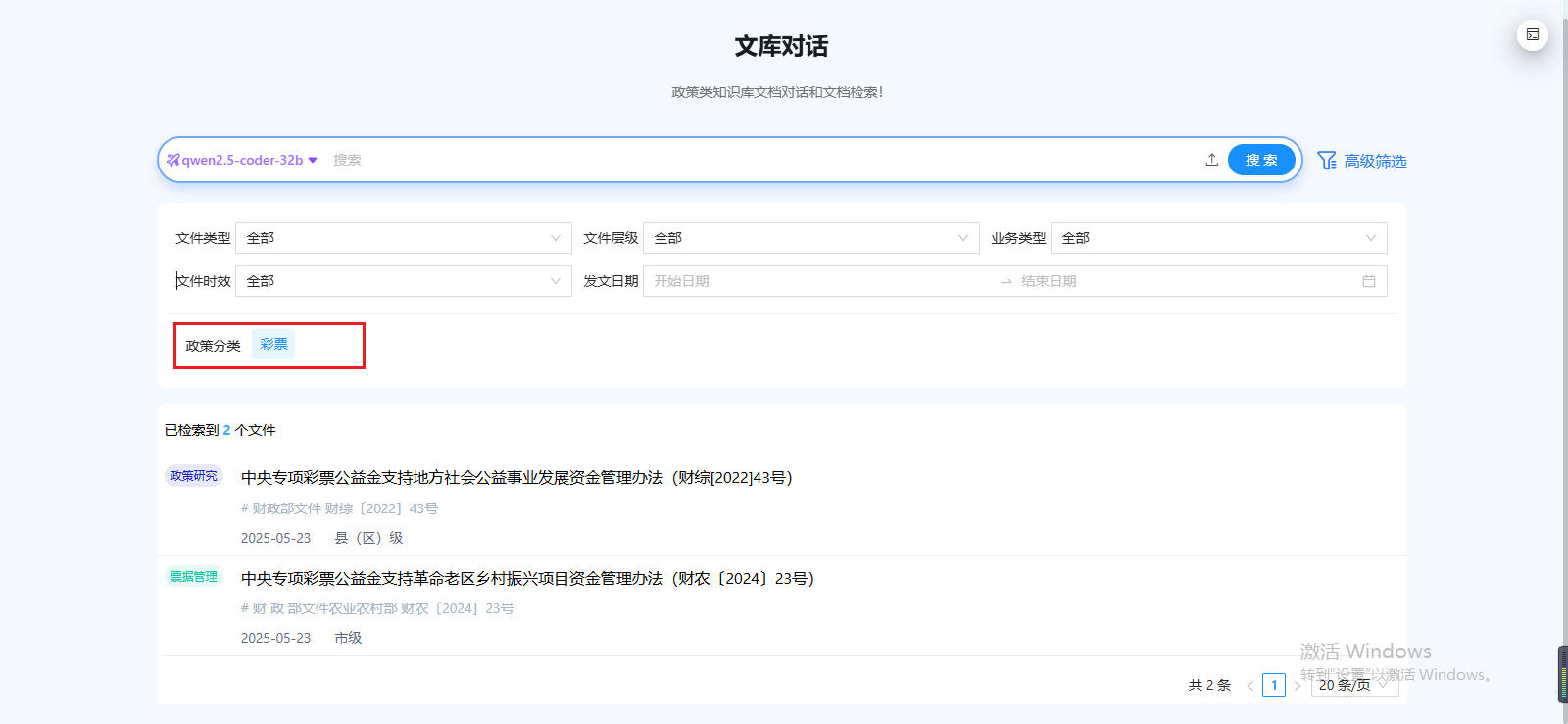Click the 高级筛选 filter funnel icon

[x=1327, y=161]
